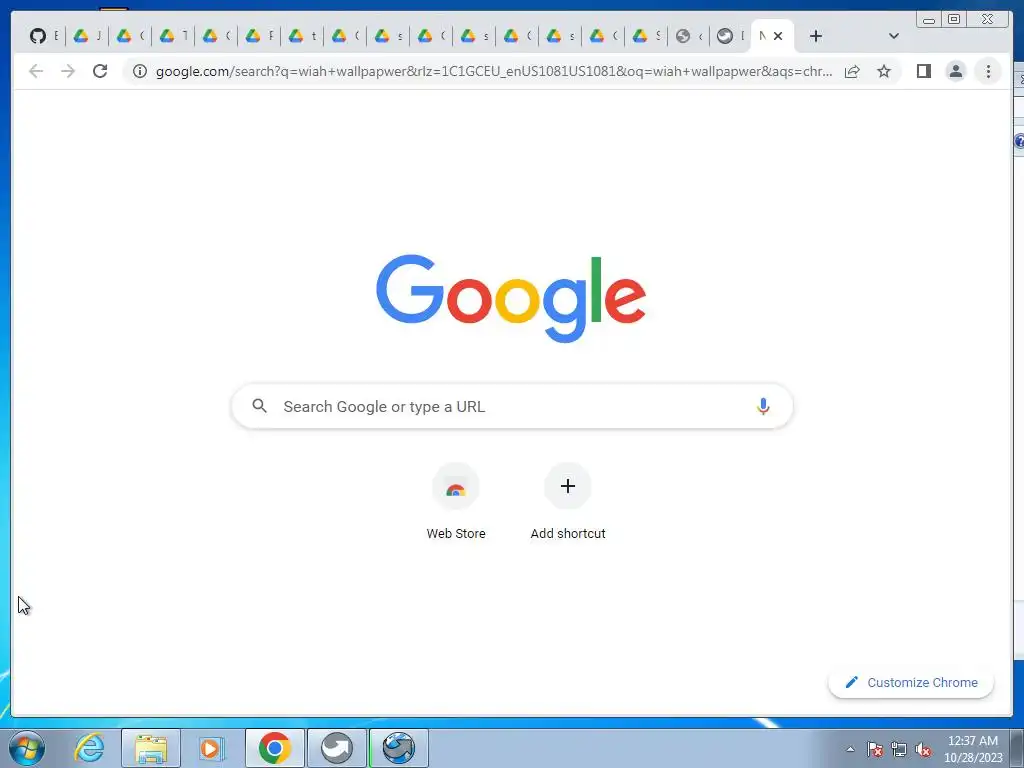
Task: Go back to the previous page
Action: click(36, 71)
